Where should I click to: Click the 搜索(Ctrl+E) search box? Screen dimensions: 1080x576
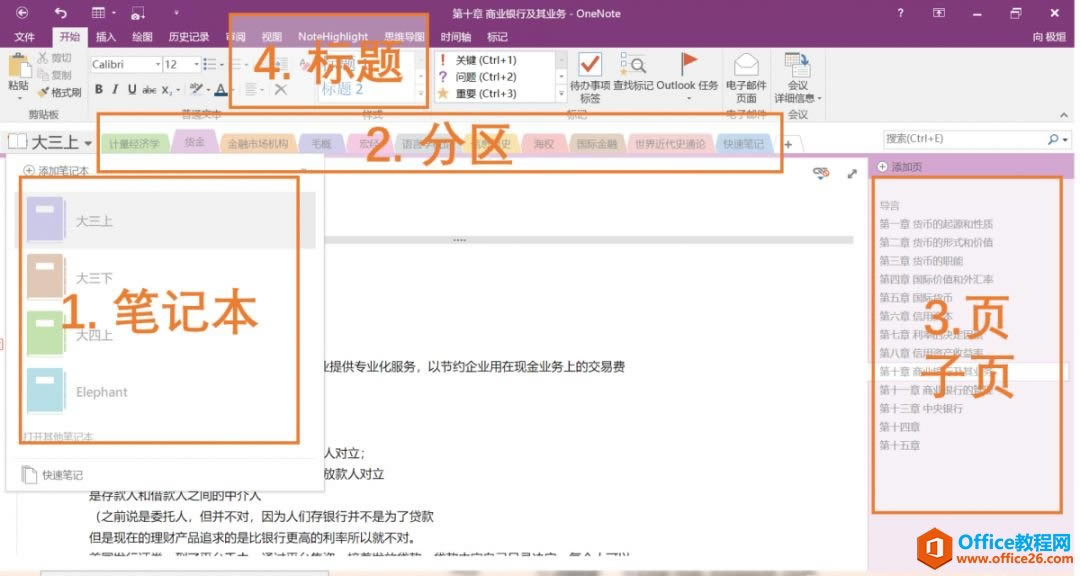pos(964,139)
